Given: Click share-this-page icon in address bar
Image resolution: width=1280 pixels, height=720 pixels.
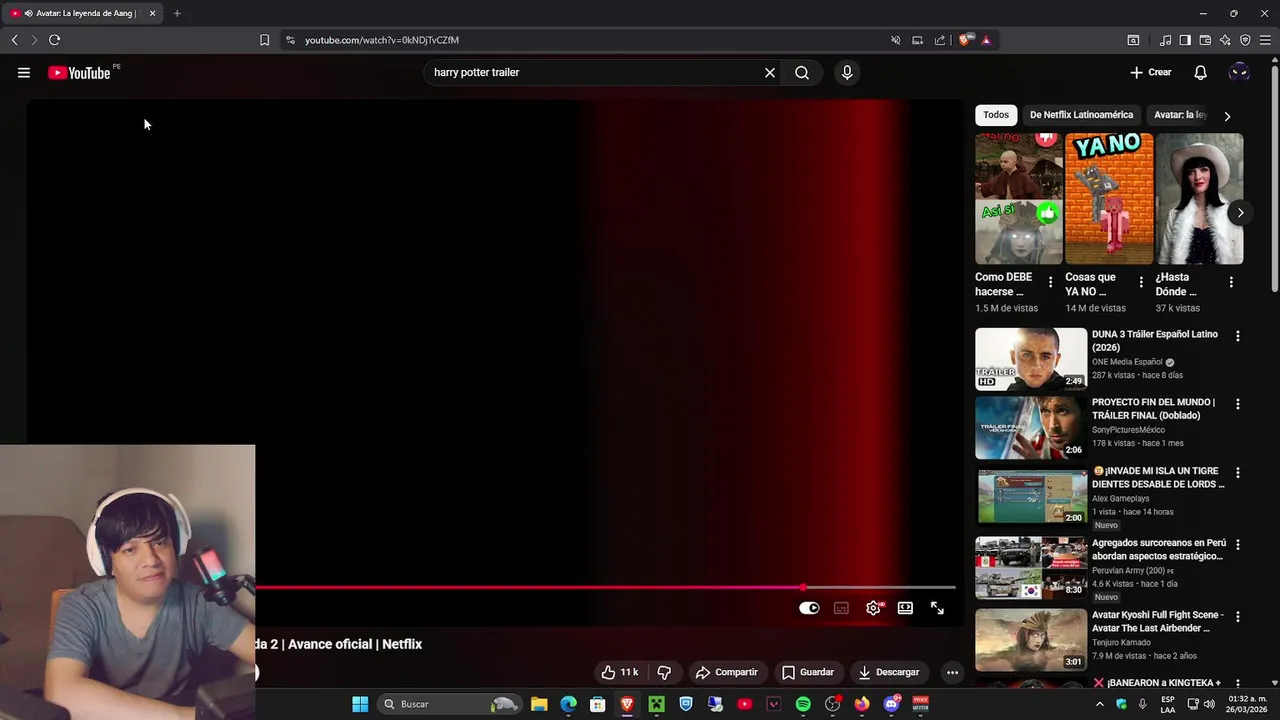Looking at the screenshot, I should (940, 40).
